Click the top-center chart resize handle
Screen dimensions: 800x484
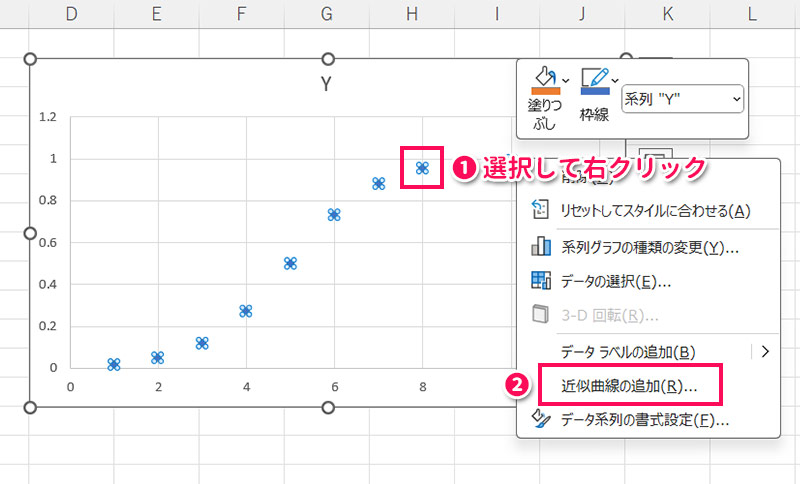click(x=328, y=59)
